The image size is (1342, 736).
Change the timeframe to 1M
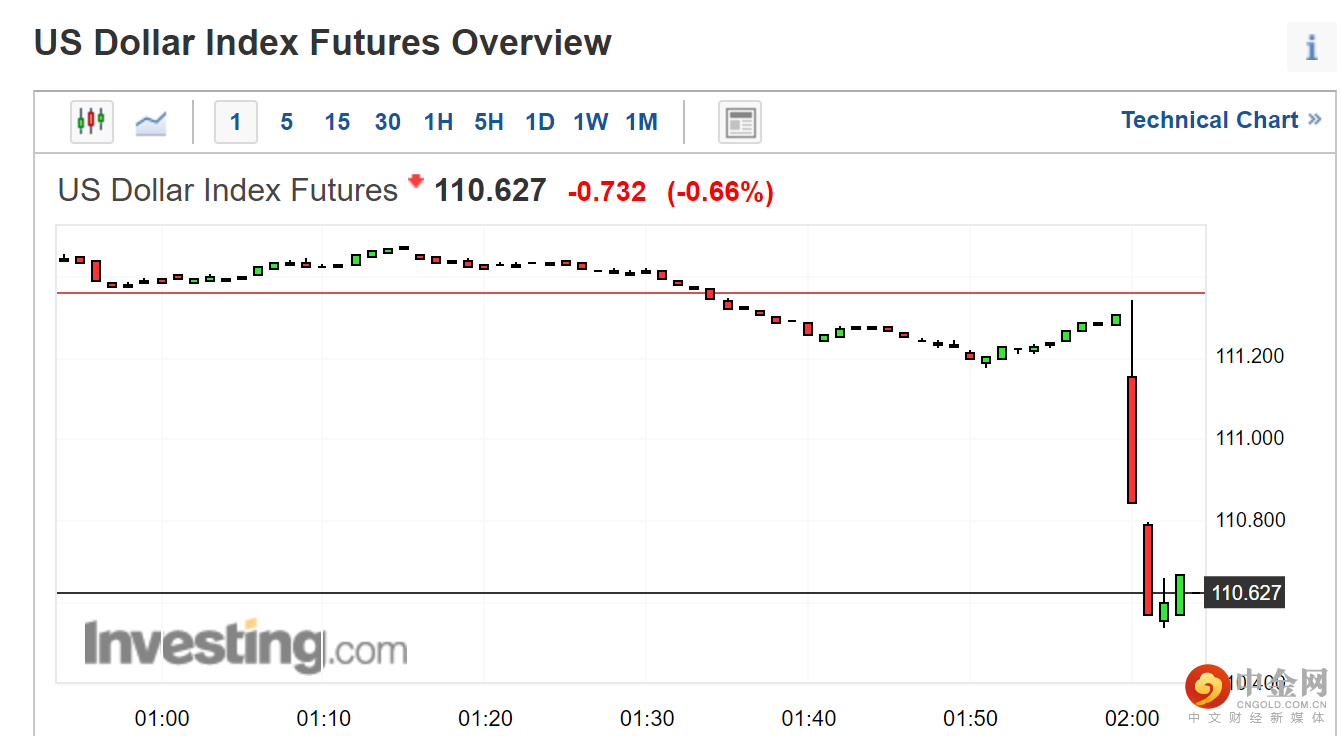coord(642,122)
